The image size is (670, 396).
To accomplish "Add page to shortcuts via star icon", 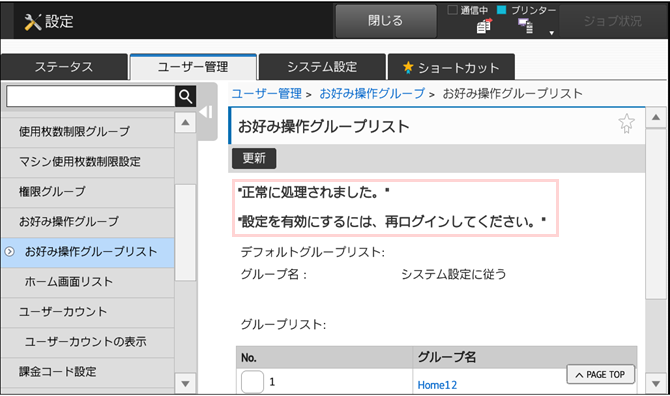I will (626, 123).
